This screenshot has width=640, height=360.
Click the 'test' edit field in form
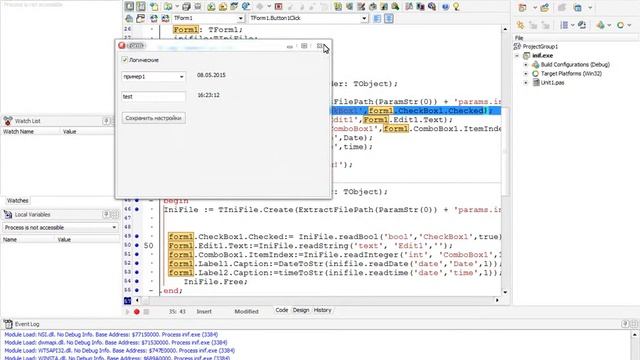point(153,96)
